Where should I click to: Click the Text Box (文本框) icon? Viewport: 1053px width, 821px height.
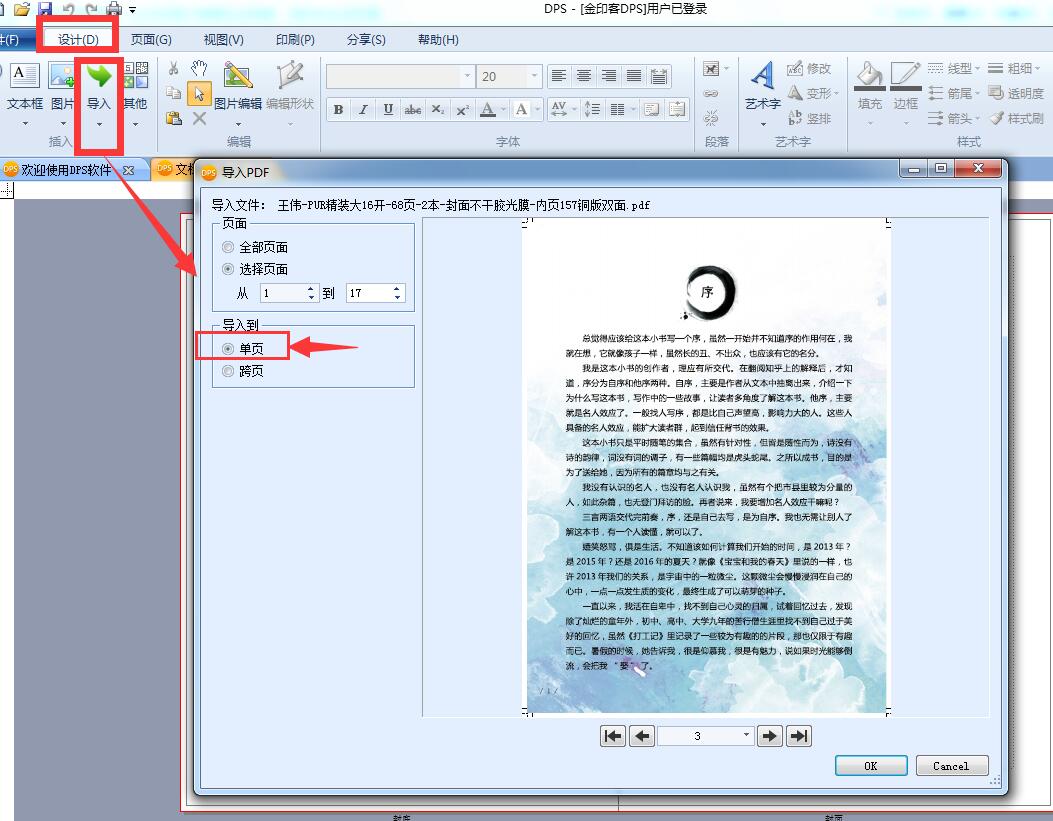[x=24, y=75]
